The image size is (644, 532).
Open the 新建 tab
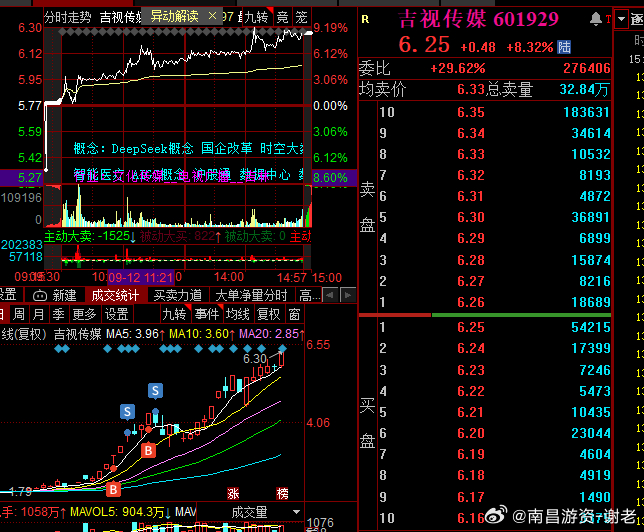coord(64,295)
